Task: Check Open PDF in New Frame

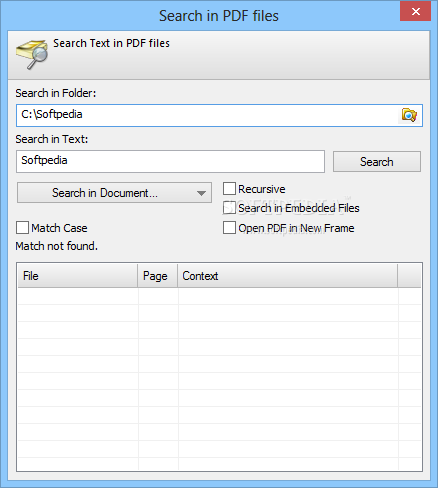Action: (229, 228)
